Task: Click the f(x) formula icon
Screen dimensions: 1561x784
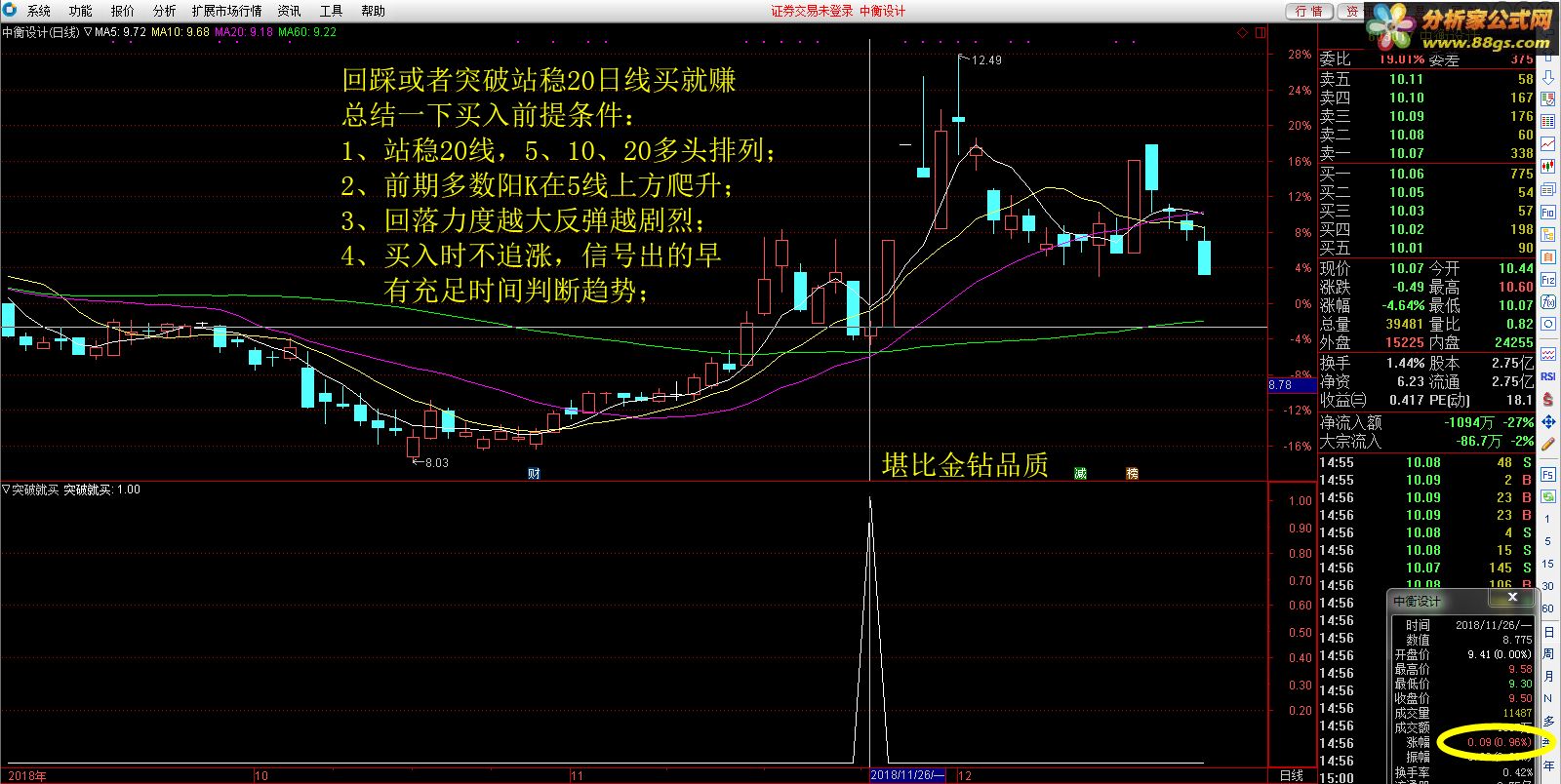Action: coord(1548,302)
